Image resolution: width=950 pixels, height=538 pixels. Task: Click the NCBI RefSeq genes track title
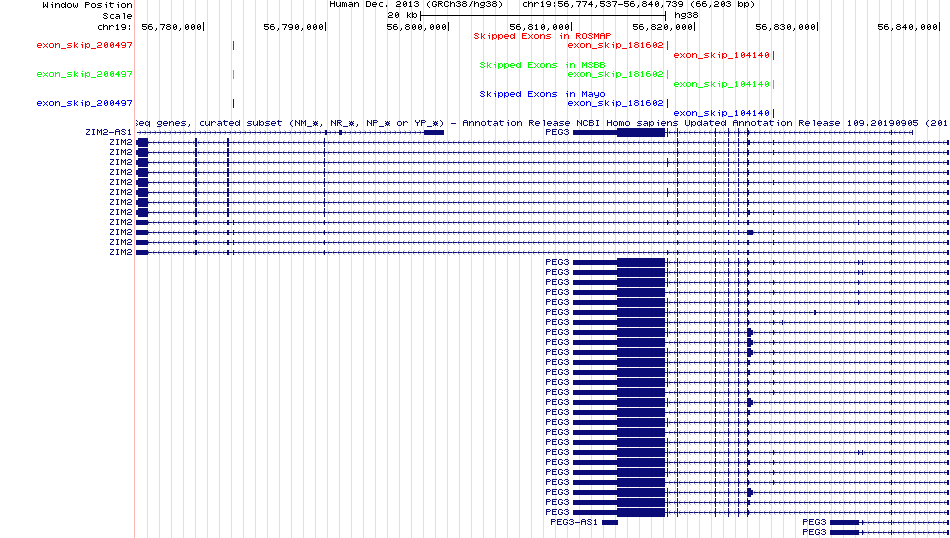(x=540, y=123)
